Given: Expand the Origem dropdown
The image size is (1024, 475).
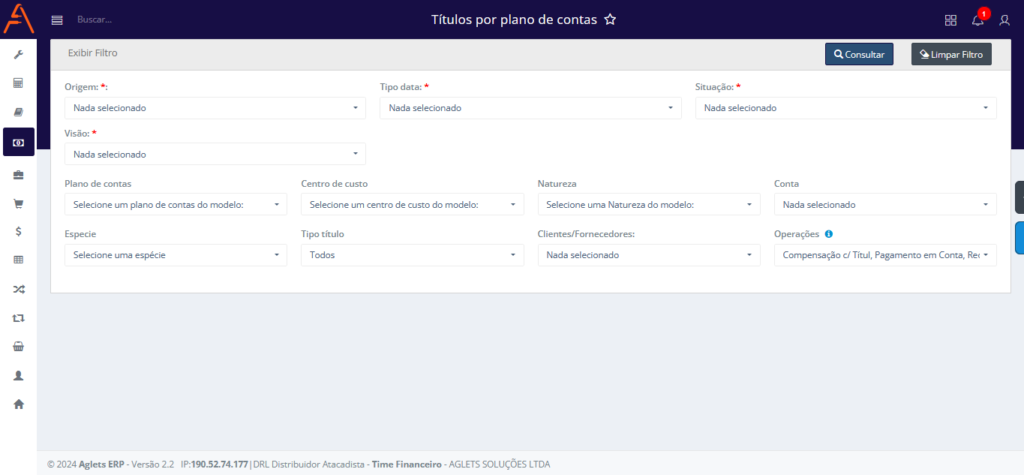Looking at the screenshot, I should tap(215, 108).
